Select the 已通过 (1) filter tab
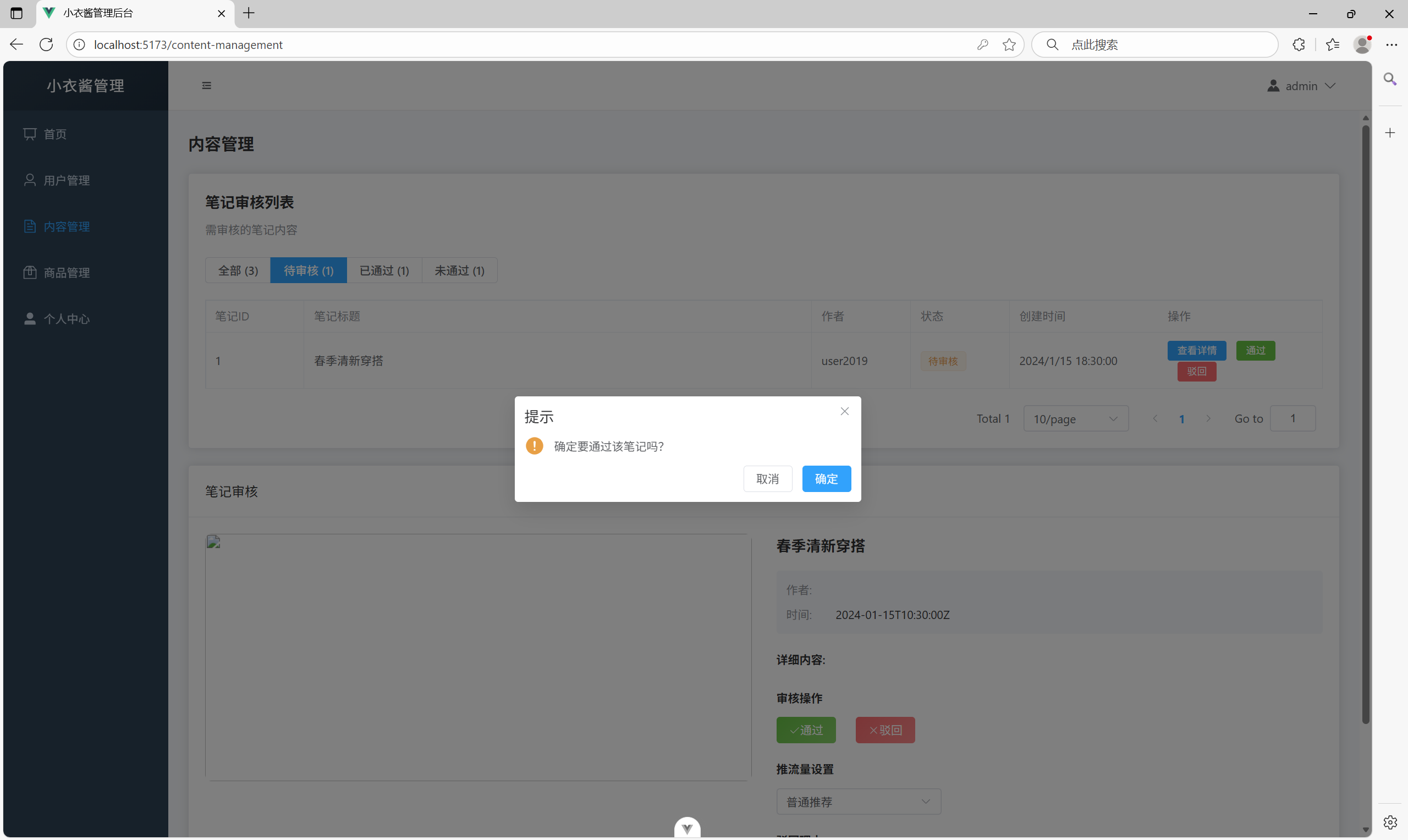 click(384, 270)
